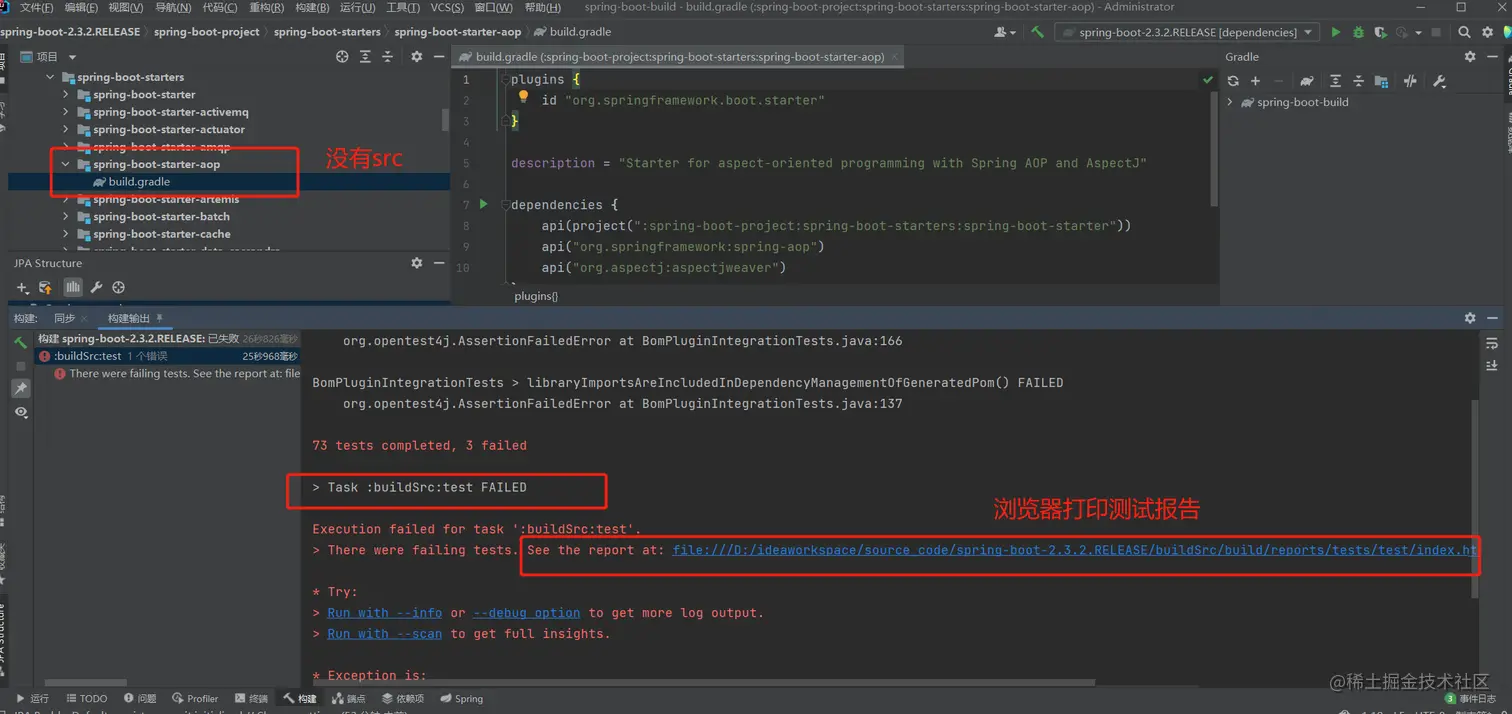Run with coverage using the shield icon
The height and width of the screenshot is (714, 1512).
[1380, 32]
